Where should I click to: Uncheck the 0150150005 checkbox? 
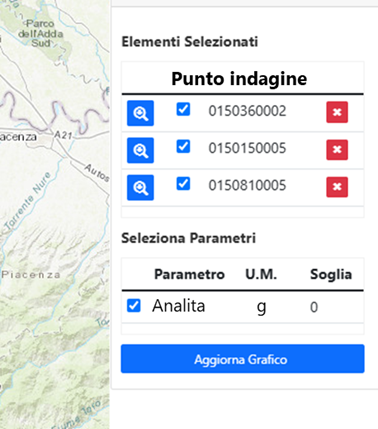(183, 147)
